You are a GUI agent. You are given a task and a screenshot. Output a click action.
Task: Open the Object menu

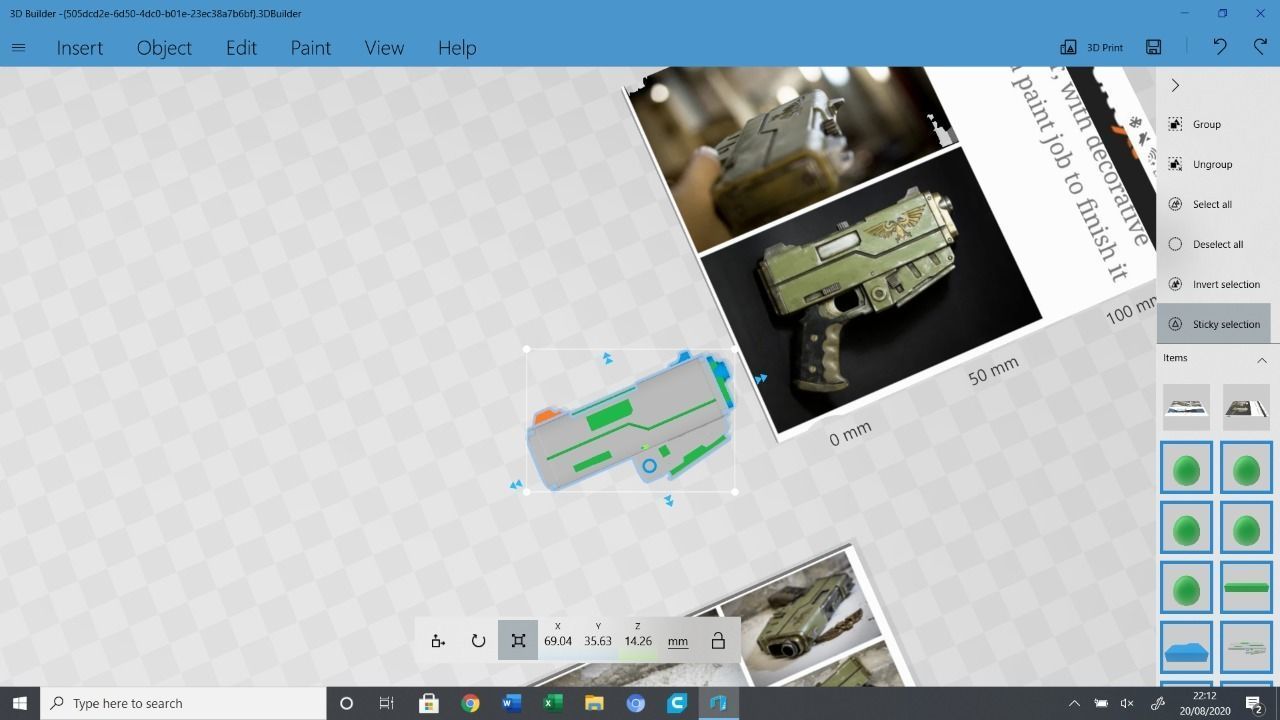(164, 48)
